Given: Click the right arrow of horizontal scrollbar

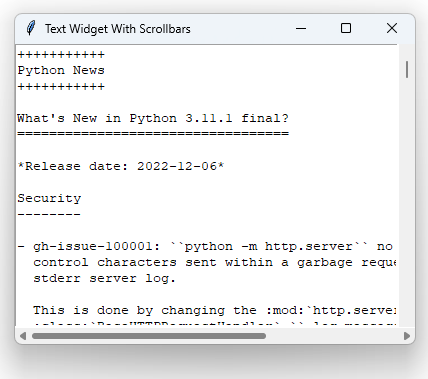Looking at the screenshot, I should tap(407, 336).
